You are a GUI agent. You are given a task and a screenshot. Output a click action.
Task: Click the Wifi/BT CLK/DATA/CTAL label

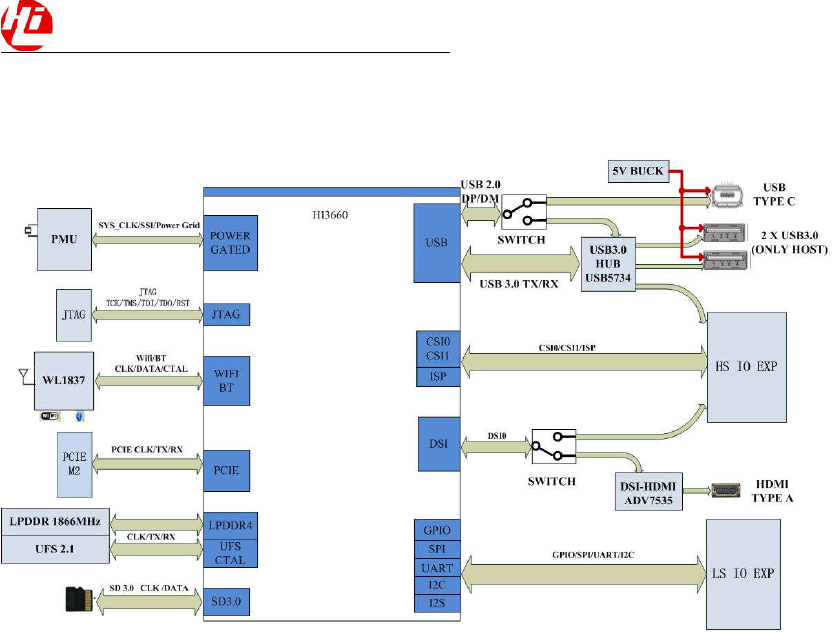tap(151, 363)
